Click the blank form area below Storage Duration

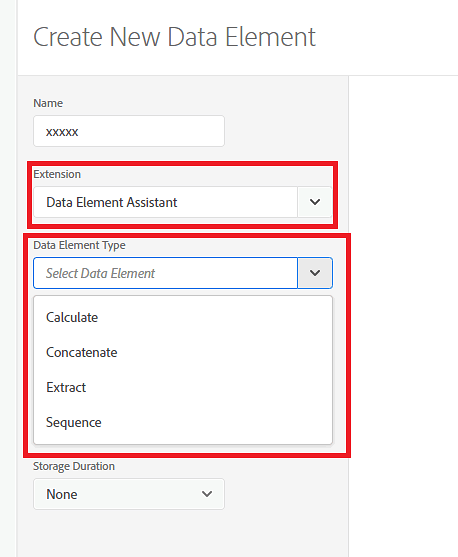(183, 533)
